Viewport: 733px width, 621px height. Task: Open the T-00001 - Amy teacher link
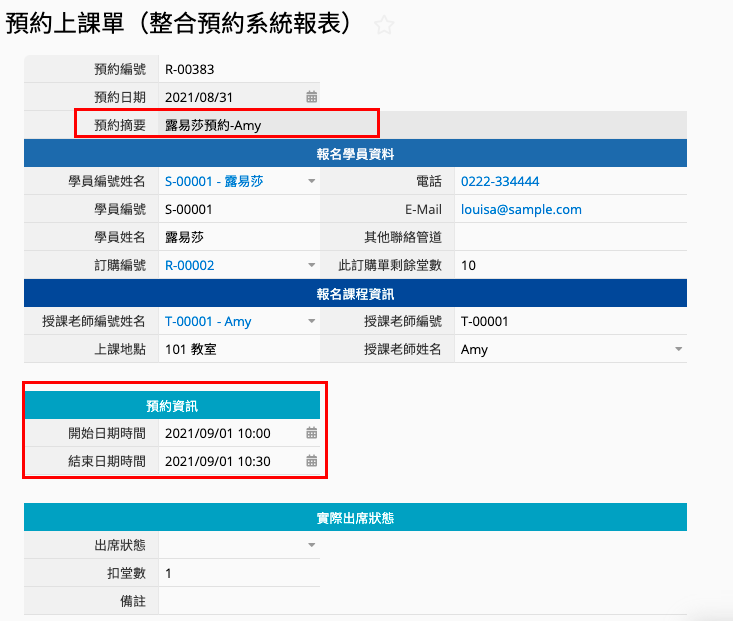(208, 321)
